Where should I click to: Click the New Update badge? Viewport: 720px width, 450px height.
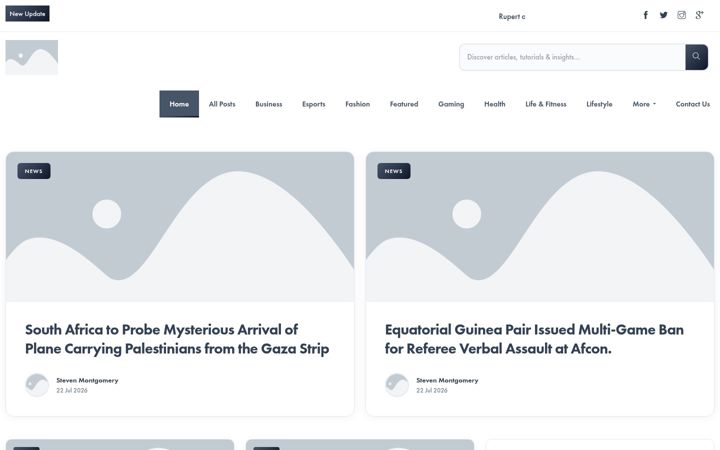coord(28,14)
